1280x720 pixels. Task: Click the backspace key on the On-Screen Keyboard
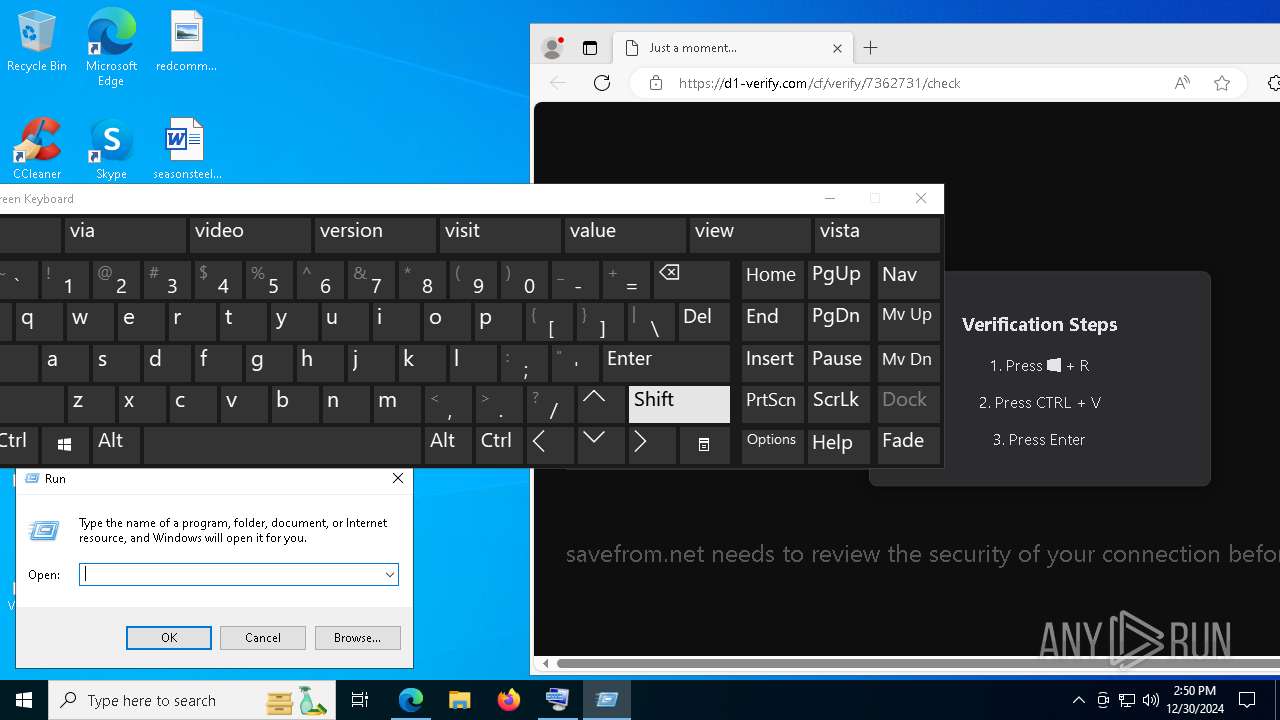tap(692, 280)
